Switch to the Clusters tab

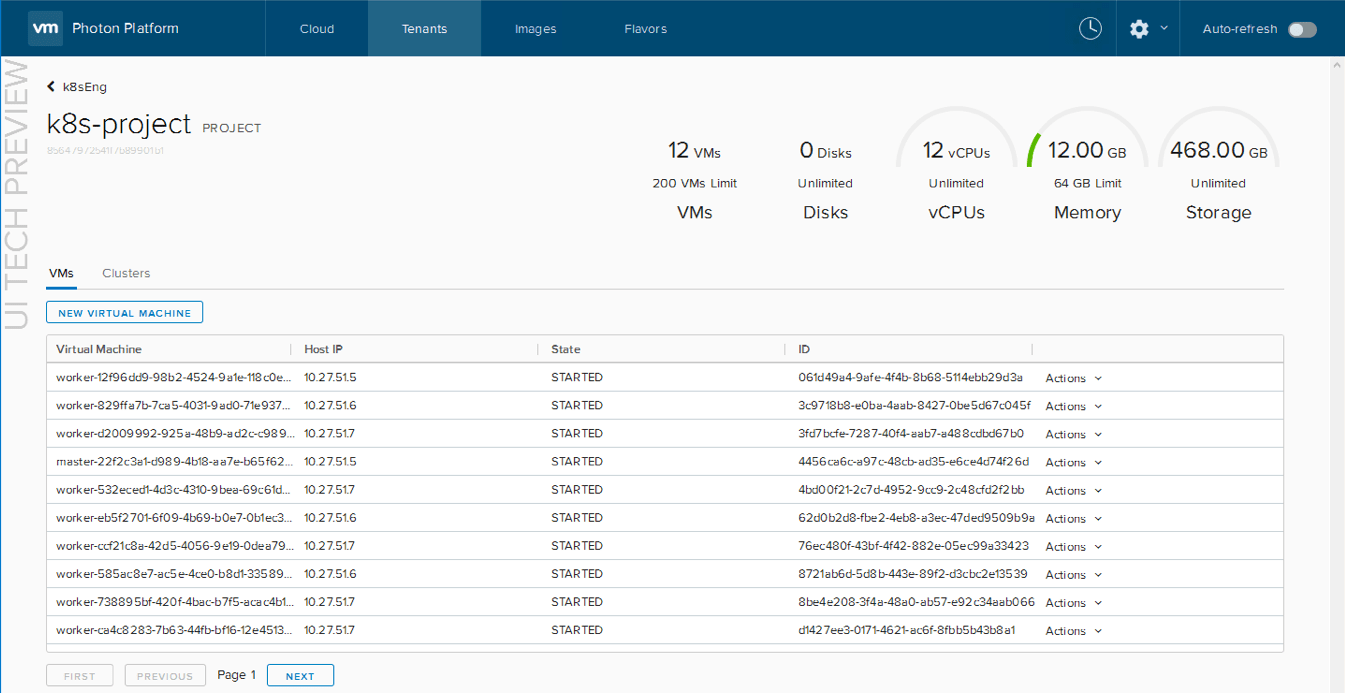126,273
